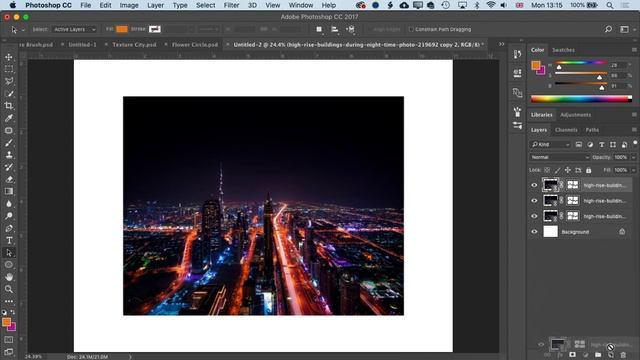Enable Constrain Path Dragging checkbox
This screenshot has width=640, height=360.
pyautogui.click(x=411, y=29)
